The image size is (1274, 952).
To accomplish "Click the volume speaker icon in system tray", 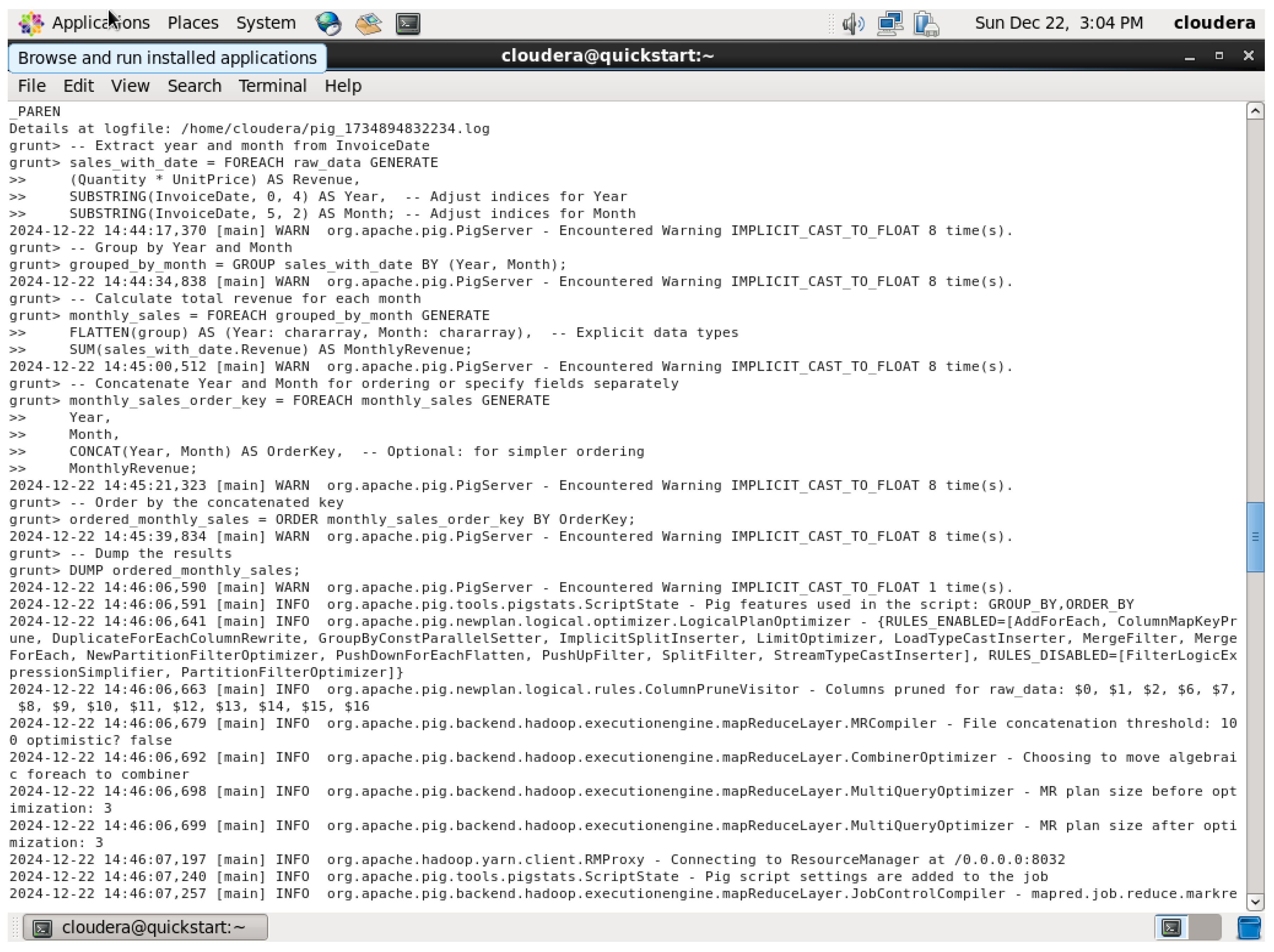I will click(852, 23).
